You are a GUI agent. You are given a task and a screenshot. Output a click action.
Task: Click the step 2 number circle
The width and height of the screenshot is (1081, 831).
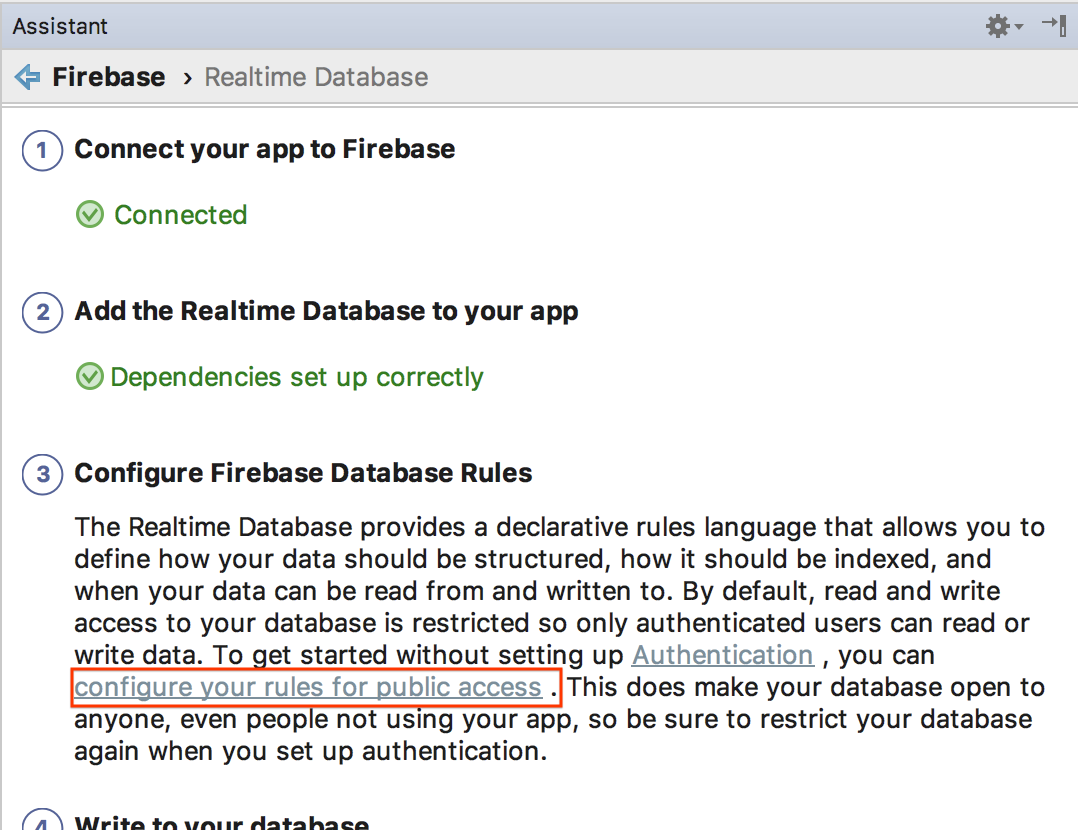pos(42,312)
